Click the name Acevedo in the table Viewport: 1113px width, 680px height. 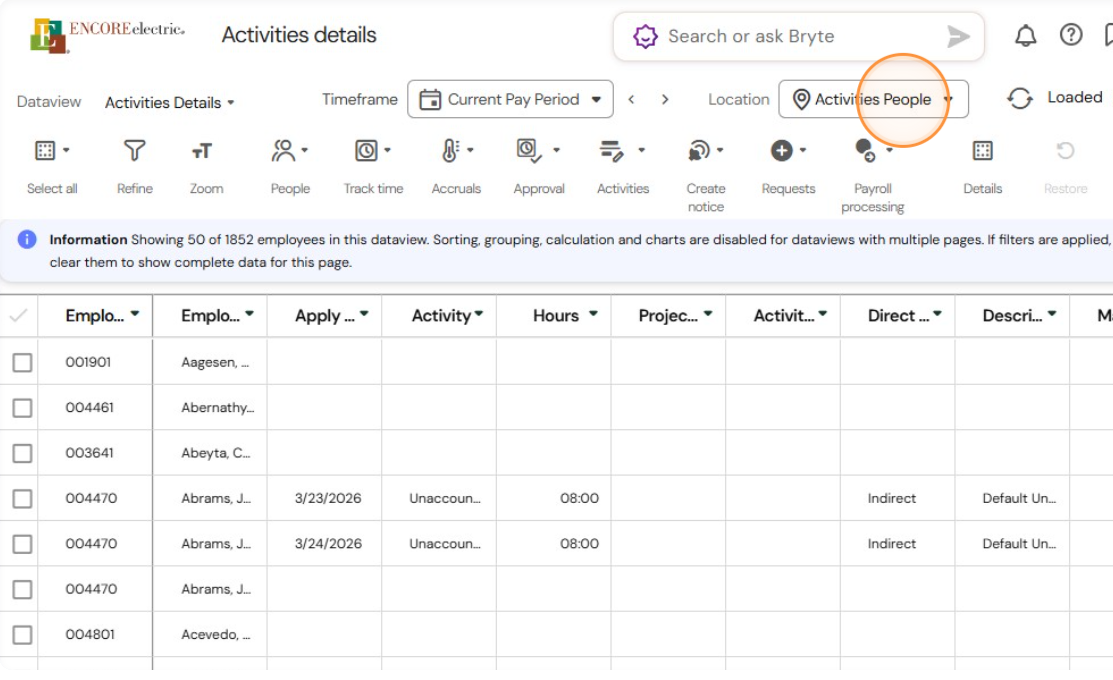tap(216, 635)
